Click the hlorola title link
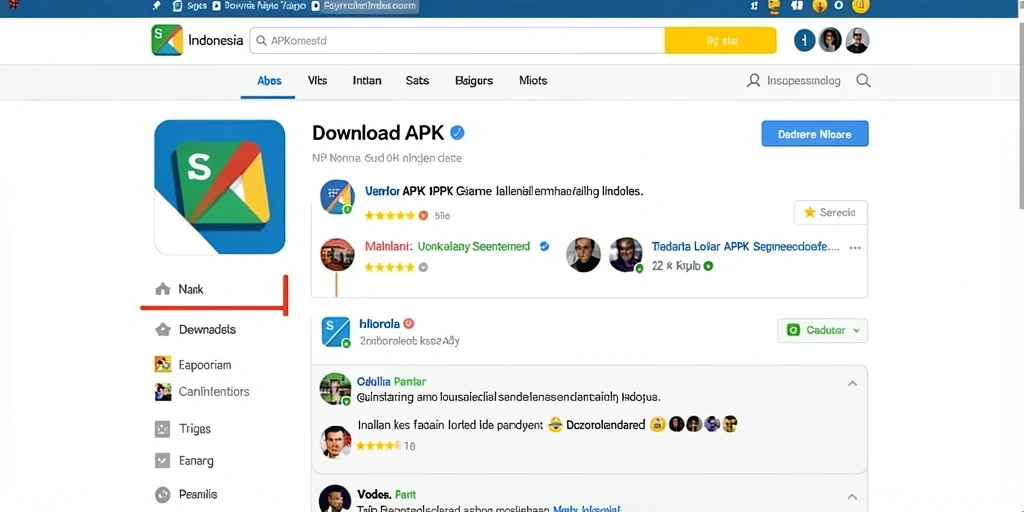 (x=379, y=323)
